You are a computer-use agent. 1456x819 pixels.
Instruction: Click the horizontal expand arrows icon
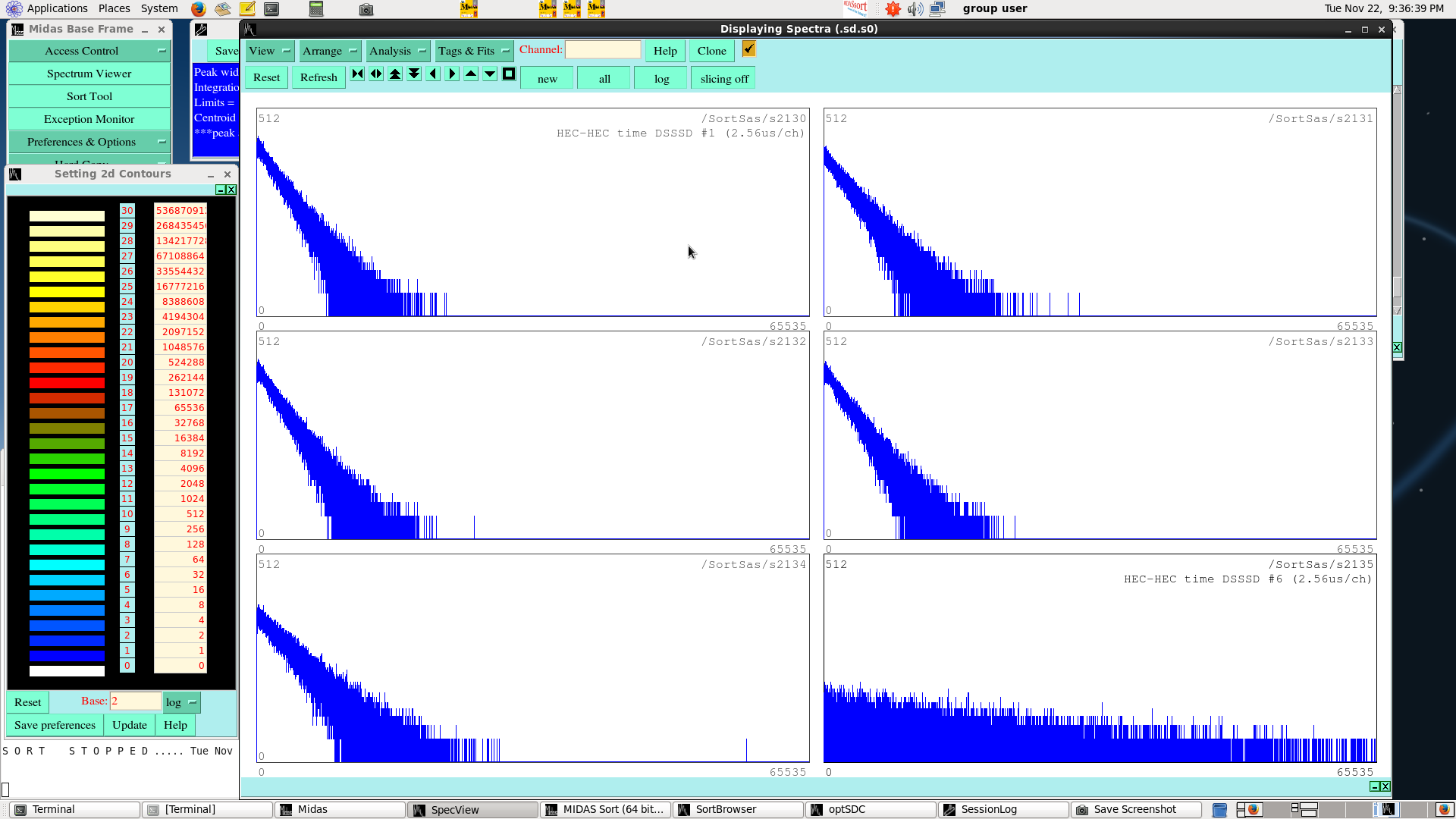click(376, 74)
